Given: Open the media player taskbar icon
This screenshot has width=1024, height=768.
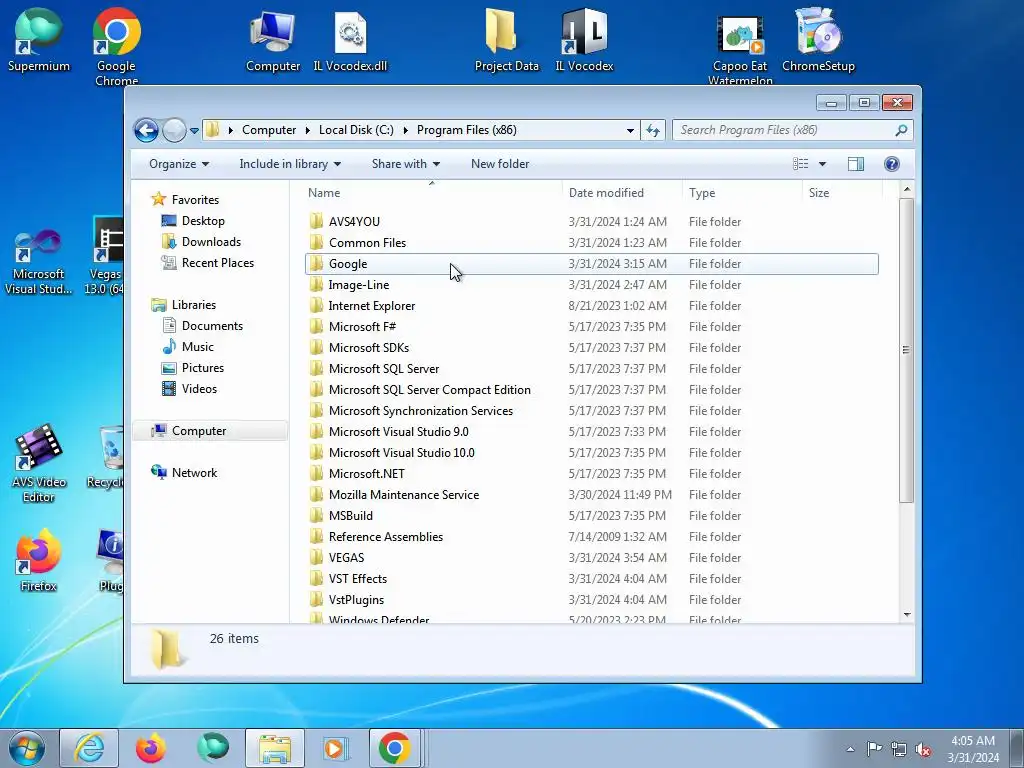Looking at the screenshot, I should tap(336, 748).
